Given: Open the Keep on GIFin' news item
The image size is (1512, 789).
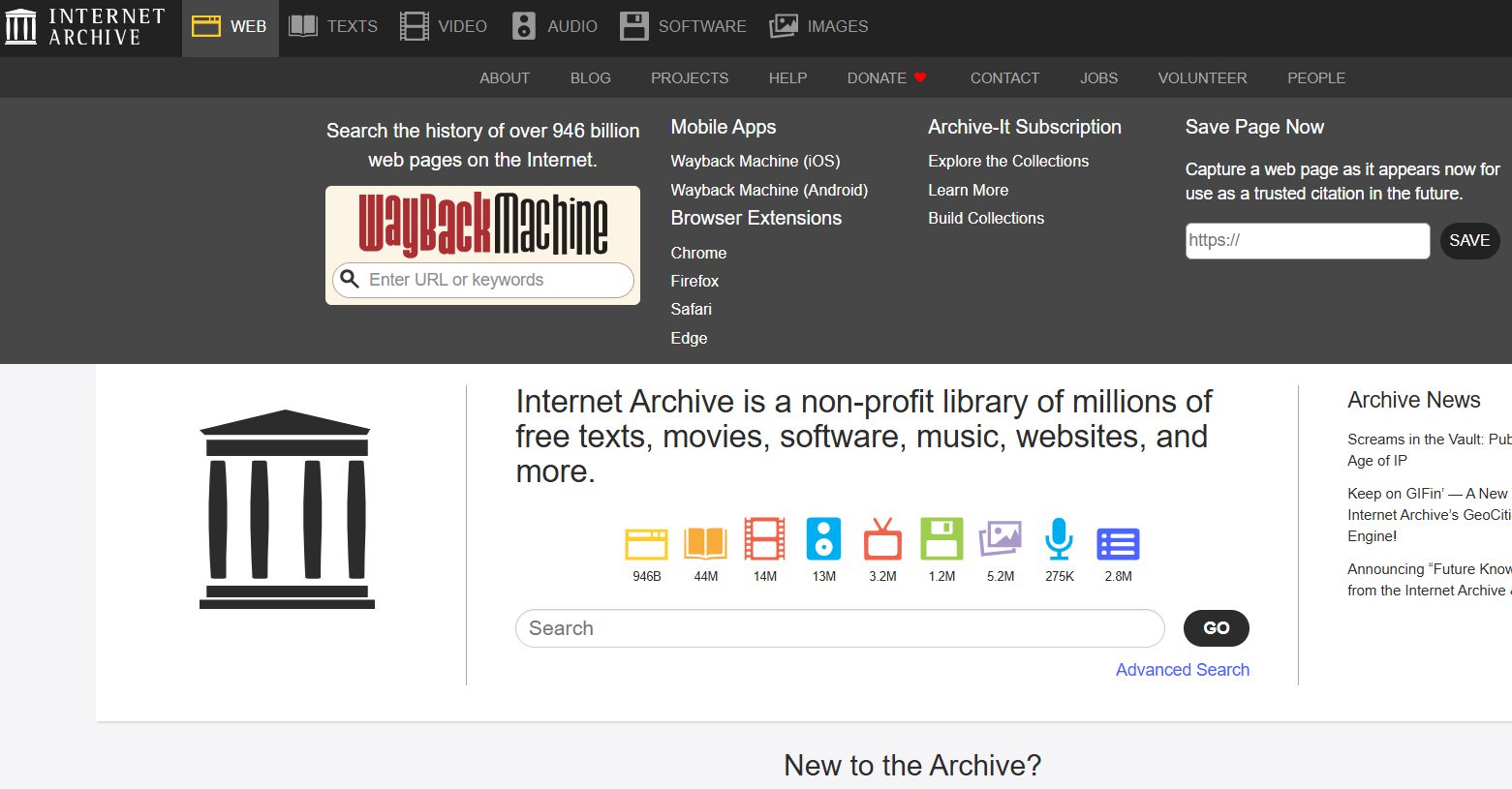Looking at the screenshot, I should pos(1430,515).
